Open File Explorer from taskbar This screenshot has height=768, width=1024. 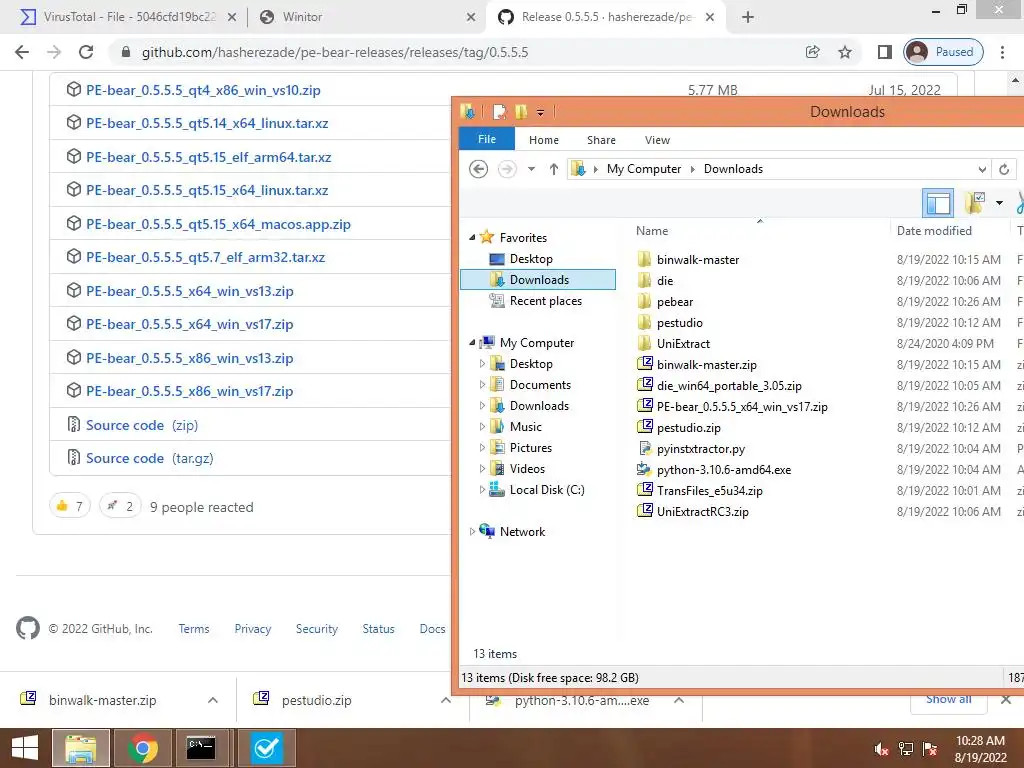(x=81, y=748)
